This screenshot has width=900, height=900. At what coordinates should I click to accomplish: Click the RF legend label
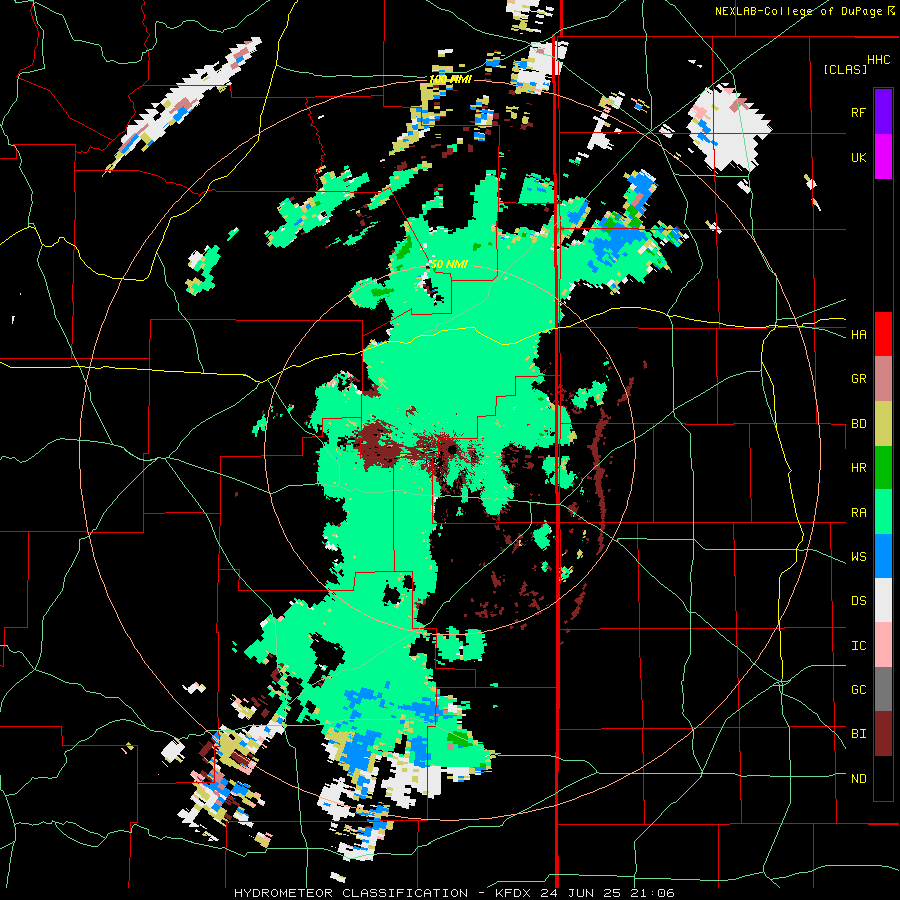pos(858,112)
